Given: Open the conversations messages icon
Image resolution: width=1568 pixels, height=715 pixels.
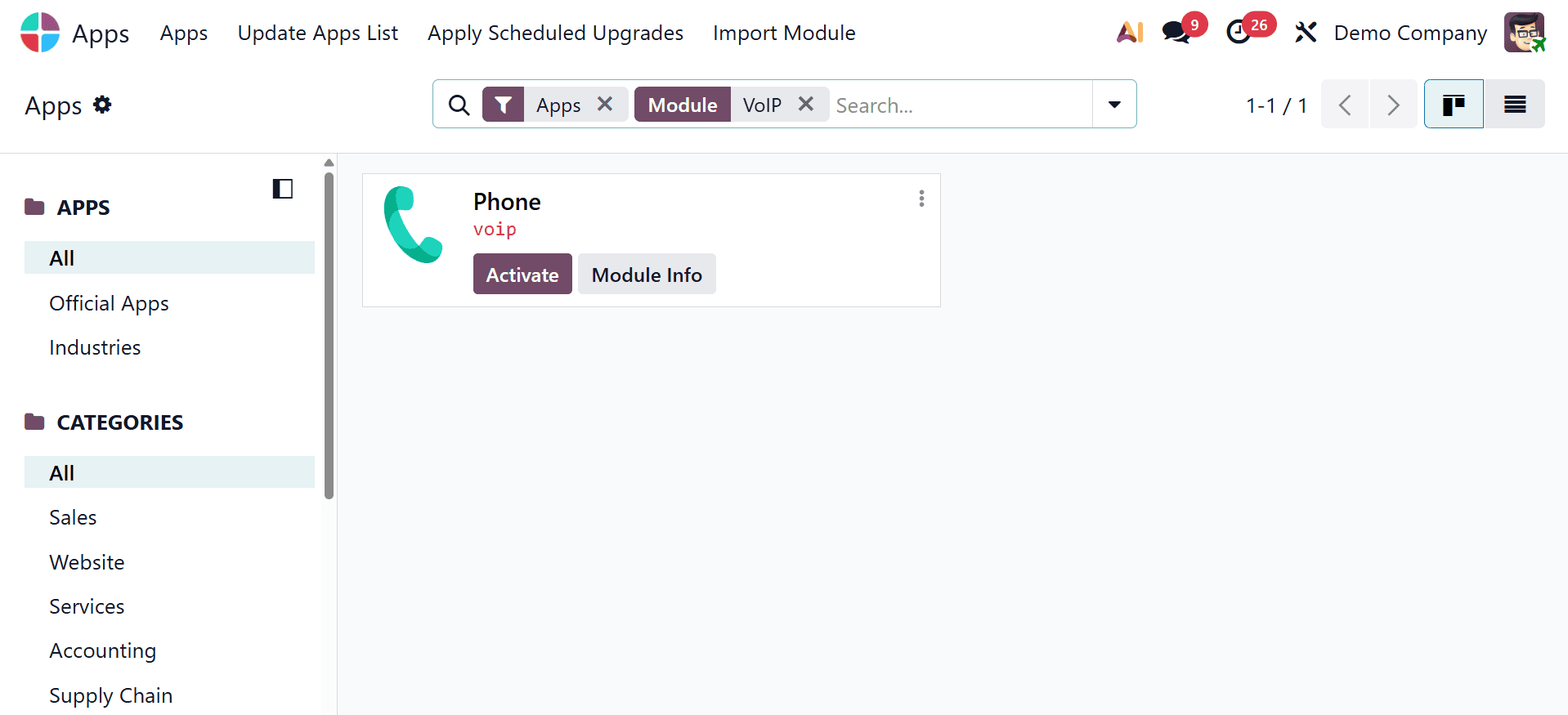Looking at the screenshot, I should [x=1176, y=33].
